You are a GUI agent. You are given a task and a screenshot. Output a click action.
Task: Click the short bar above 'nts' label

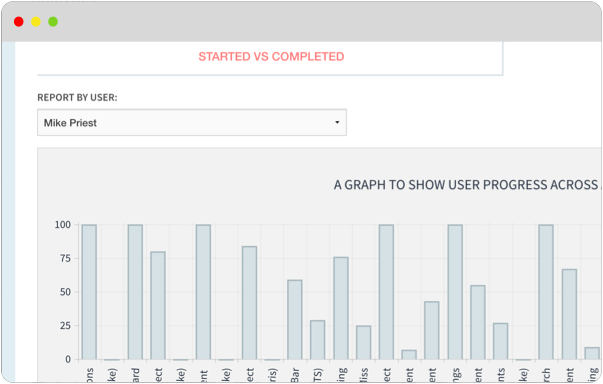coord(500,341)
